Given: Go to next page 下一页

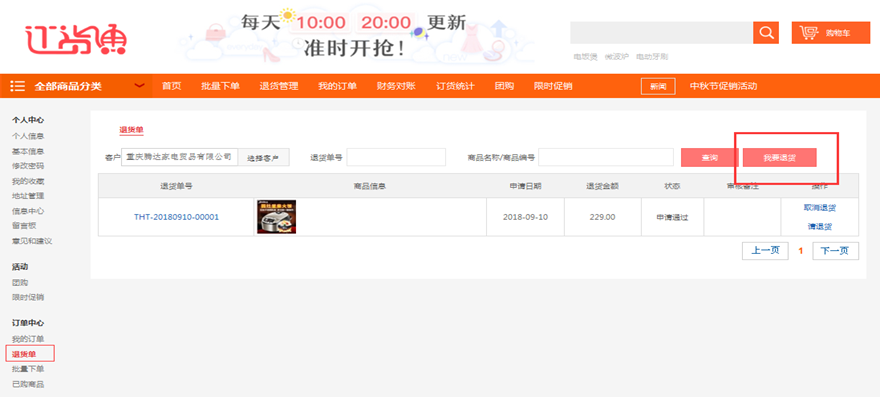Looking at the screenshot, I should 835,250.
